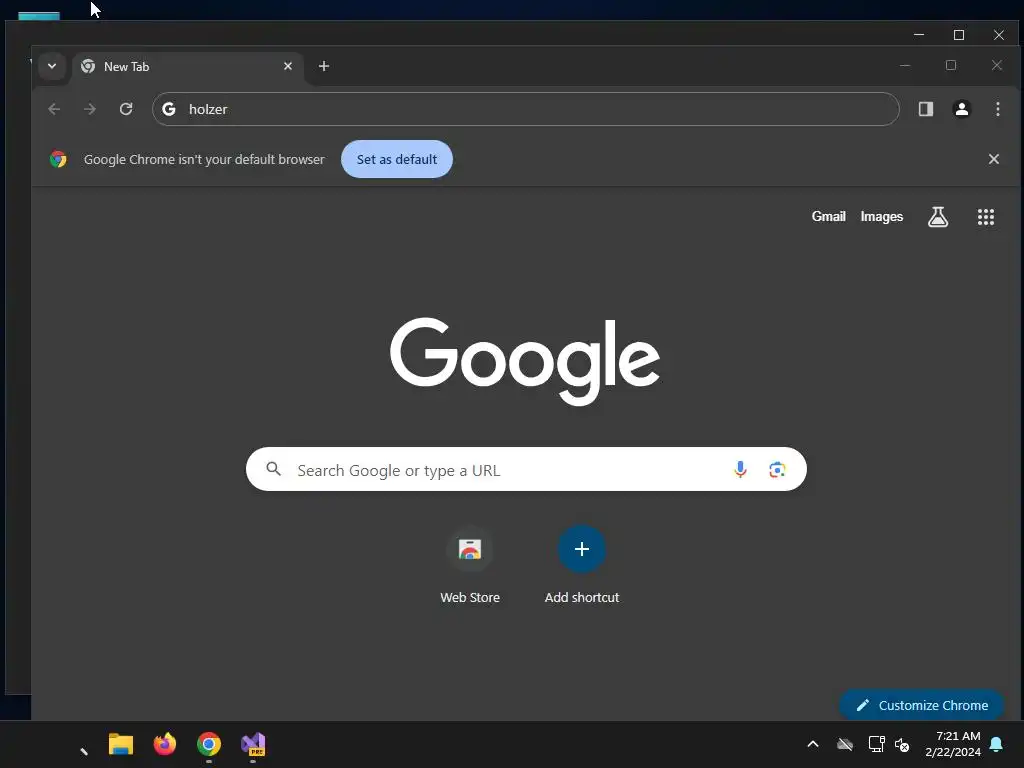Image resolution: width=1024 pixels, height=768 pixels.
Task: Open the Chrome profile menu
Action: tap(961, 109)
